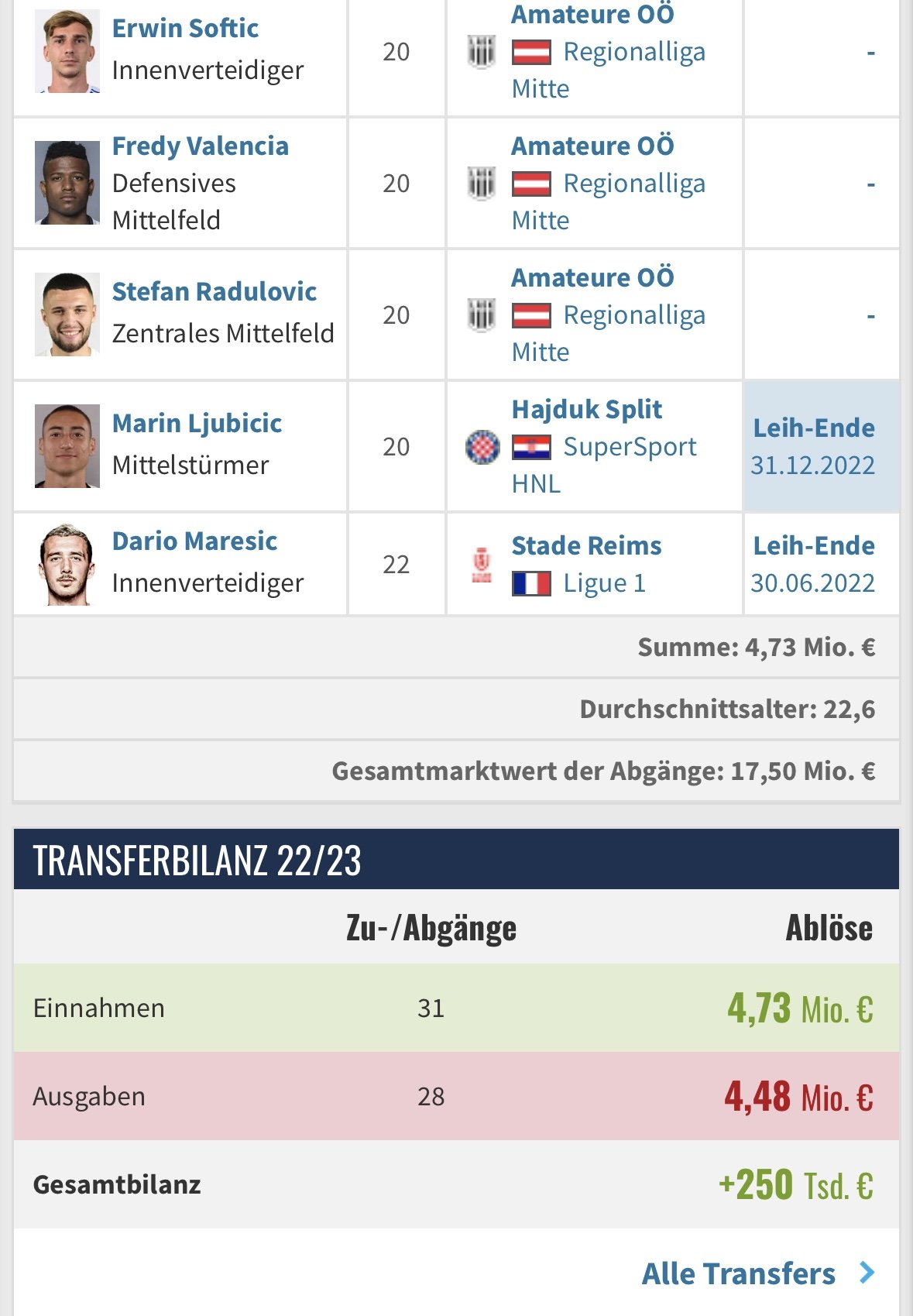The height and width of the screenshot is (1316, 913).
Task: Open the Alle Transfers link
Action: coord(739,1273)
